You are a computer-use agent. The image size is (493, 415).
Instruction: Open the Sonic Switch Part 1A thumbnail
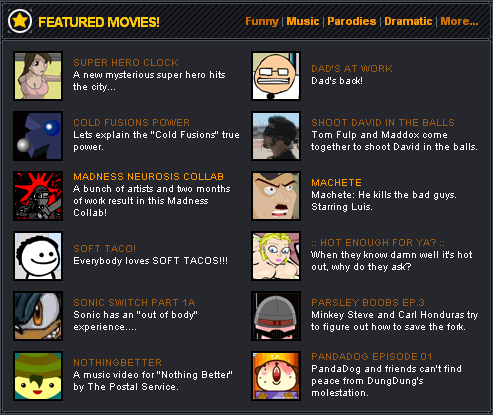pyautogui.click(x=38, y=316)
